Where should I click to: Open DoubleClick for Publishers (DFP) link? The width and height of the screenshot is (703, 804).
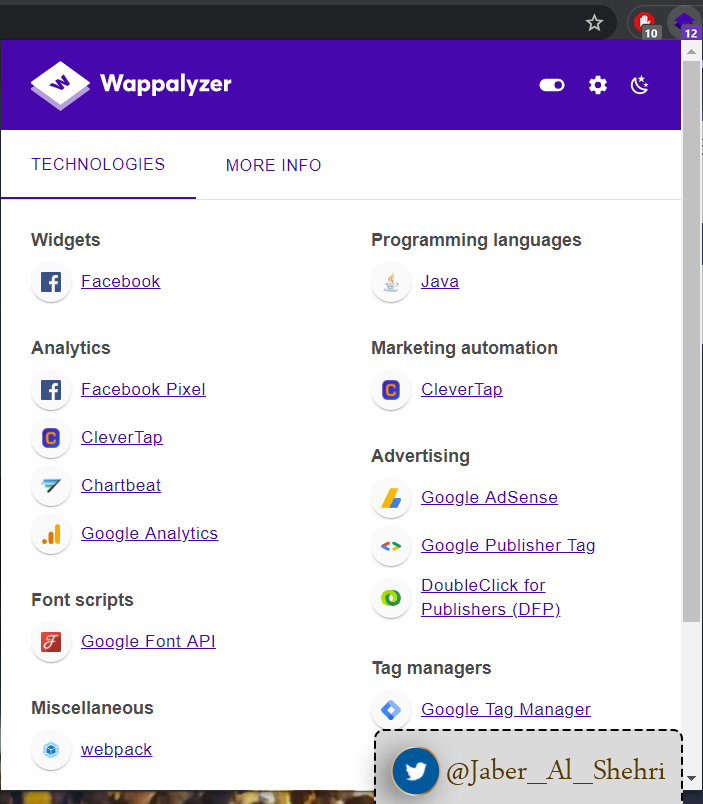(x=490, y=597)
